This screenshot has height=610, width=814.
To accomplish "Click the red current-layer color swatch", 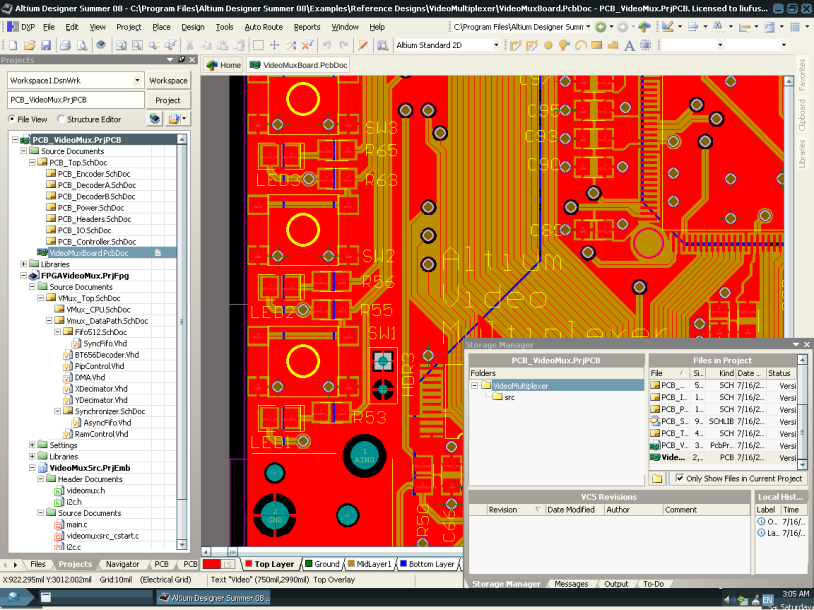I will point(212,564).
